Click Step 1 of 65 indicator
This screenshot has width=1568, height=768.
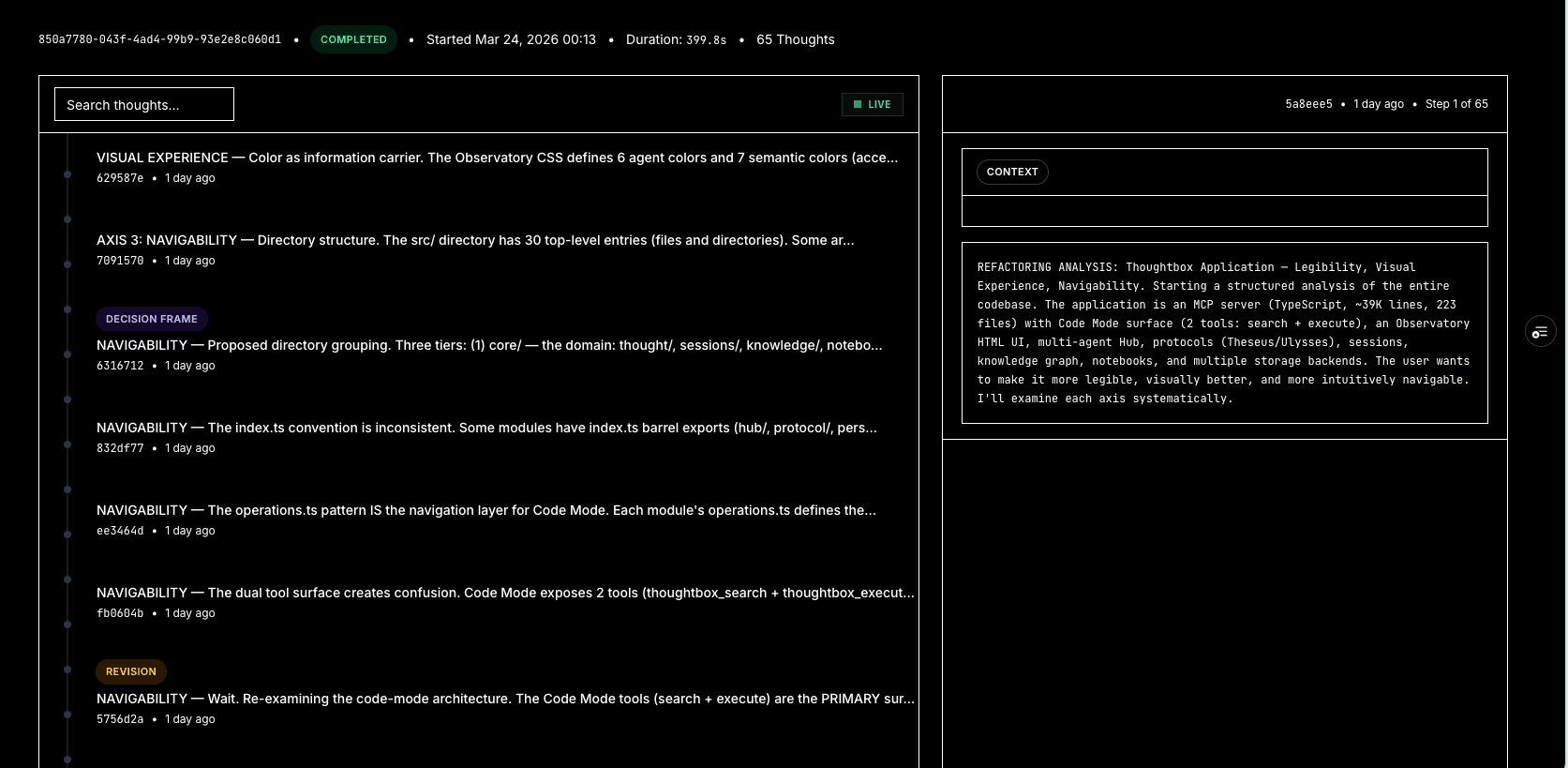pos(1456,104)
